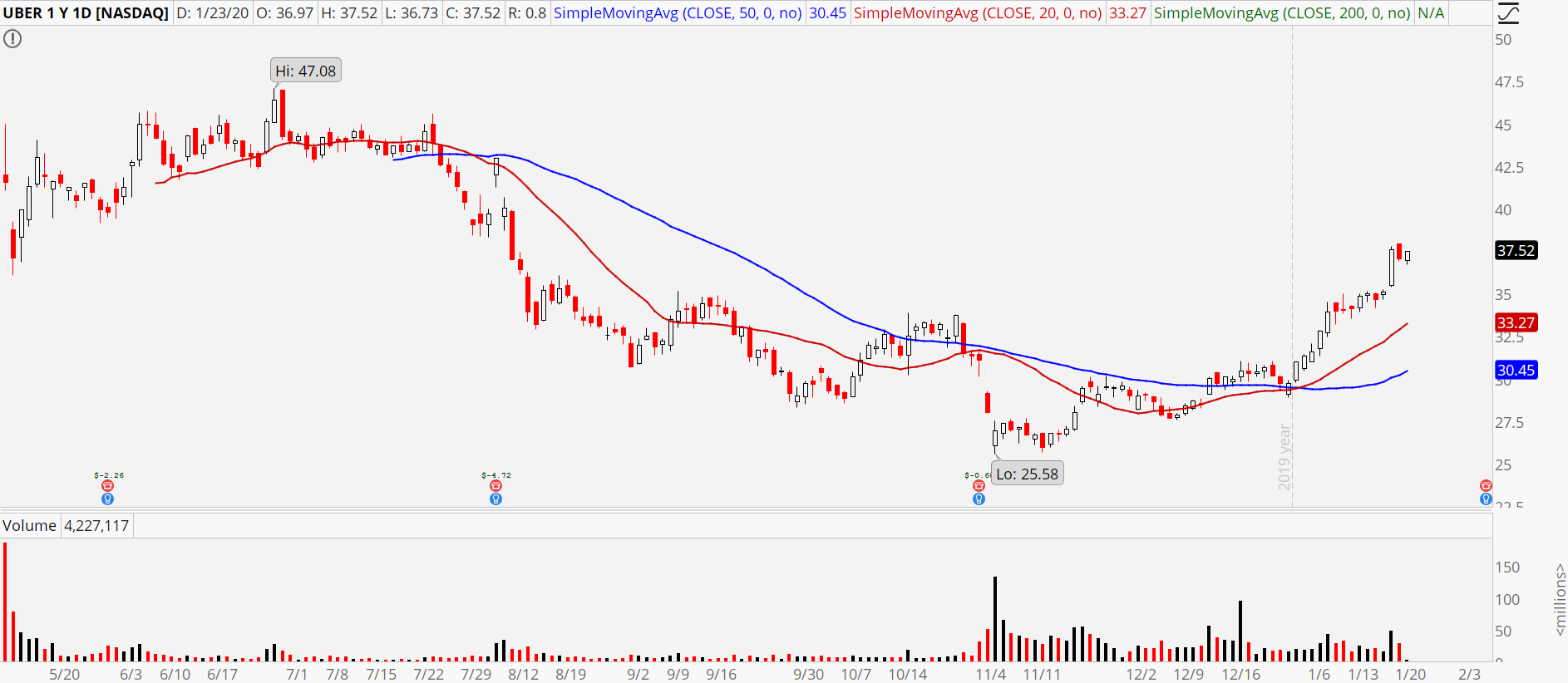Click the 5/20 date on the time axis
This screenshot has height=683, width=1568.
point(65,675)
